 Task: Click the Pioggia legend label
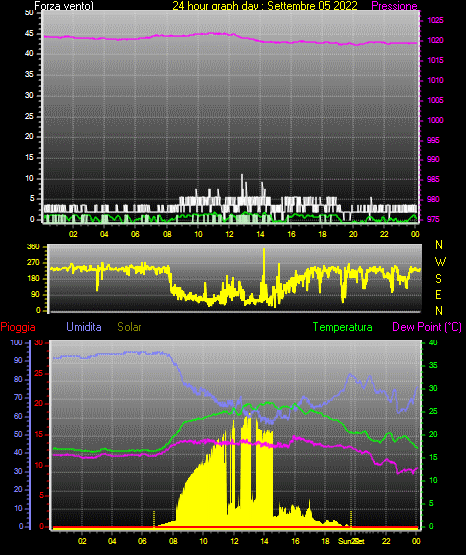18,327
